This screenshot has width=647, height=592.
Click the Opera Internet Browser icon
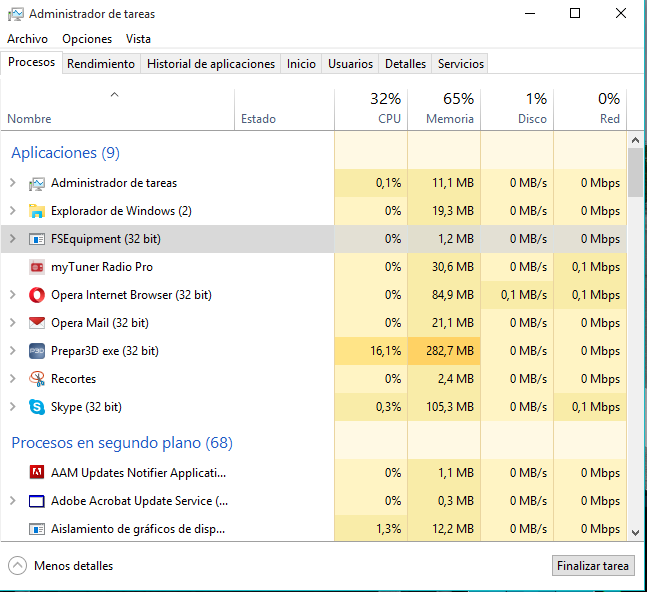[37, 295]
